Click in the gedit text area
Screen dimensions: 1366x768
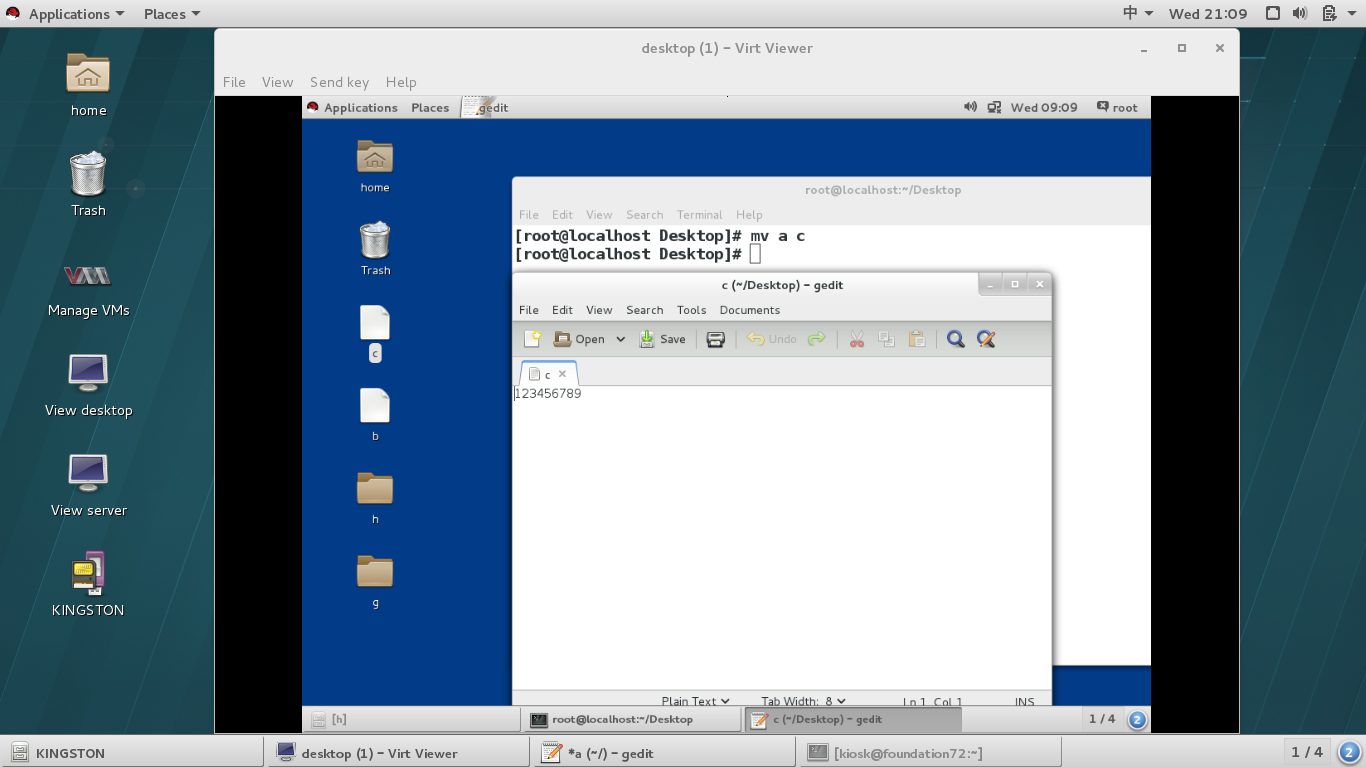coord(781,538)
